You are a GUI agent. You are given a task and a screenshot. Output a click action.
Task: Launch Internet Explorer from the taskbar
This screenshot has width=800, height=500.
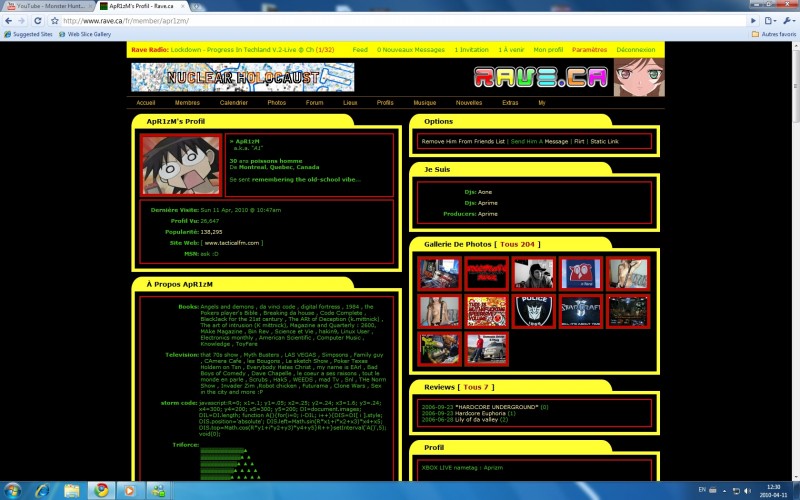click(43, 491)
